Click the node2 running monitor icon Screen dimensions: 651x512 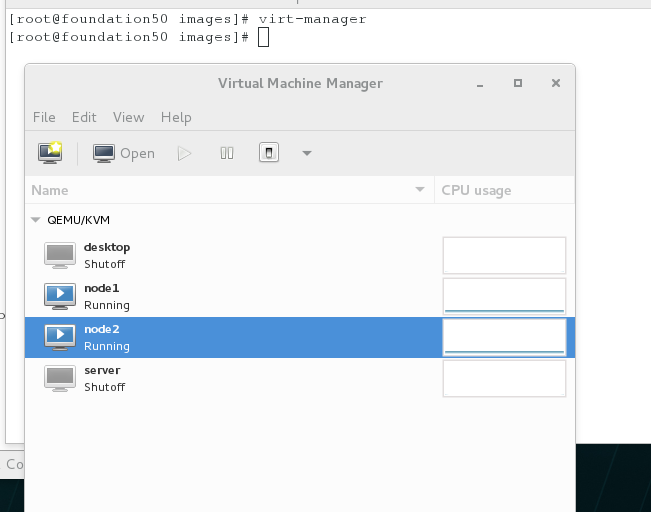pos(60,338)
